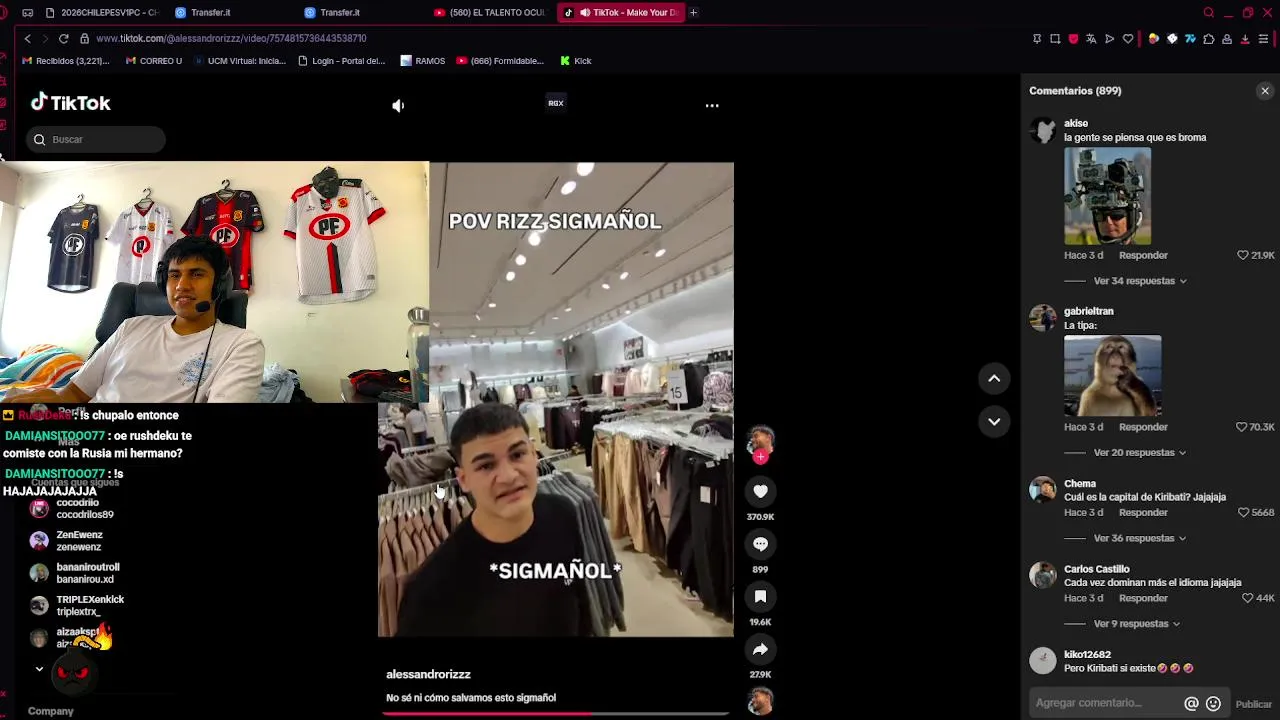Mute the video with speaker icon
The height and width of the screenshot is (720, 1280).
tap(398, 105)
